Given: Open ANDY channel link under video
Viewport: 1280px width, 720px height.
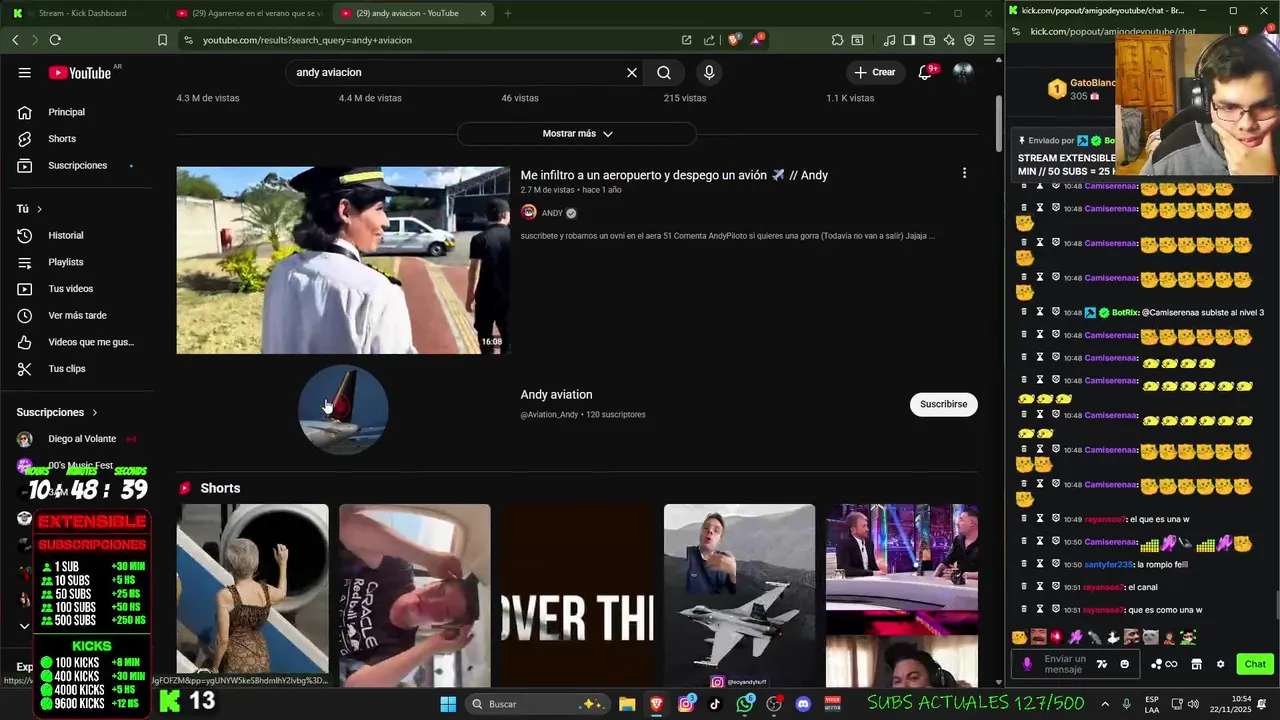Looking at the screenshot, I should pos(550,213).
